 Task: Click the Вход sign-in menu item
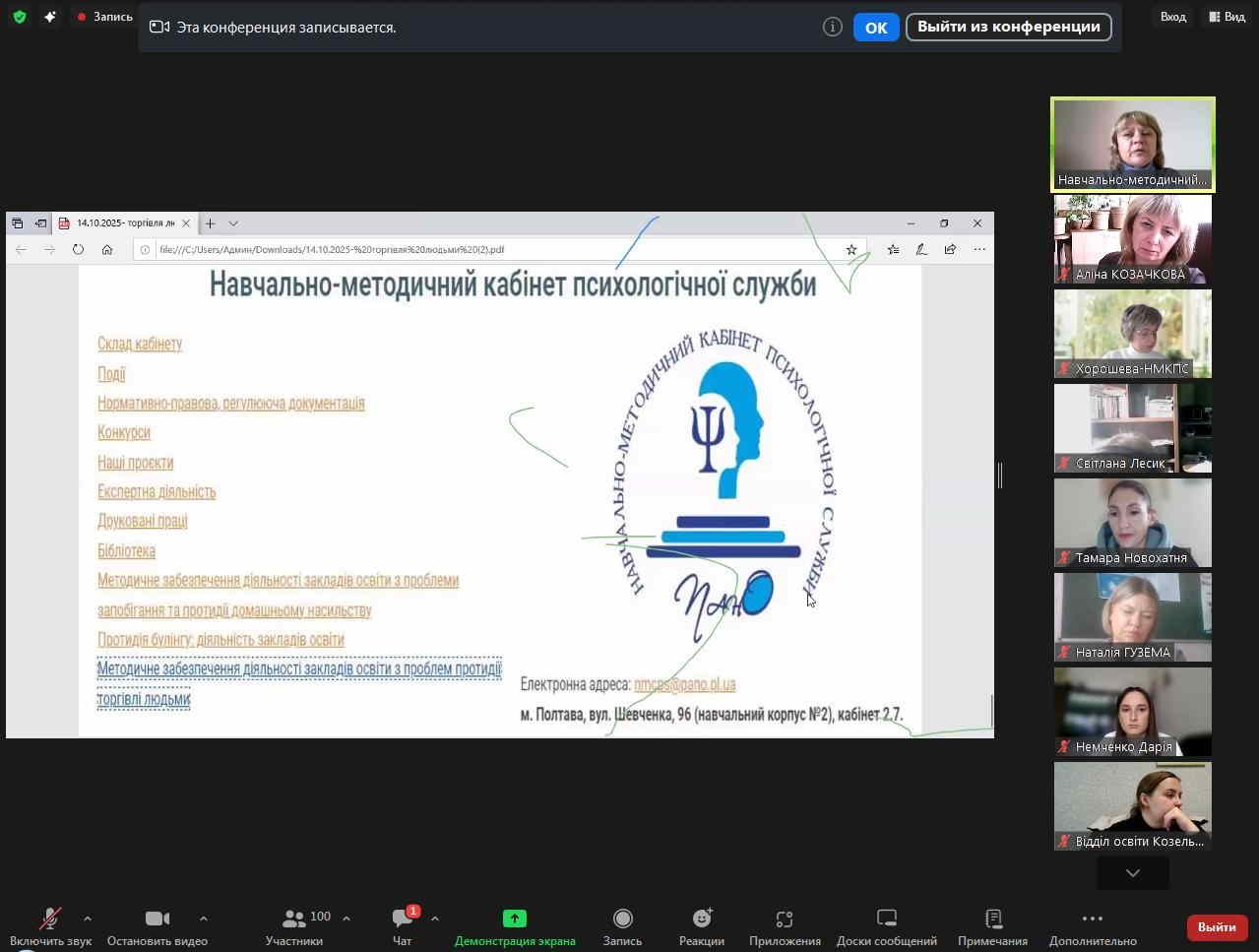click(x=1172, y=17)
